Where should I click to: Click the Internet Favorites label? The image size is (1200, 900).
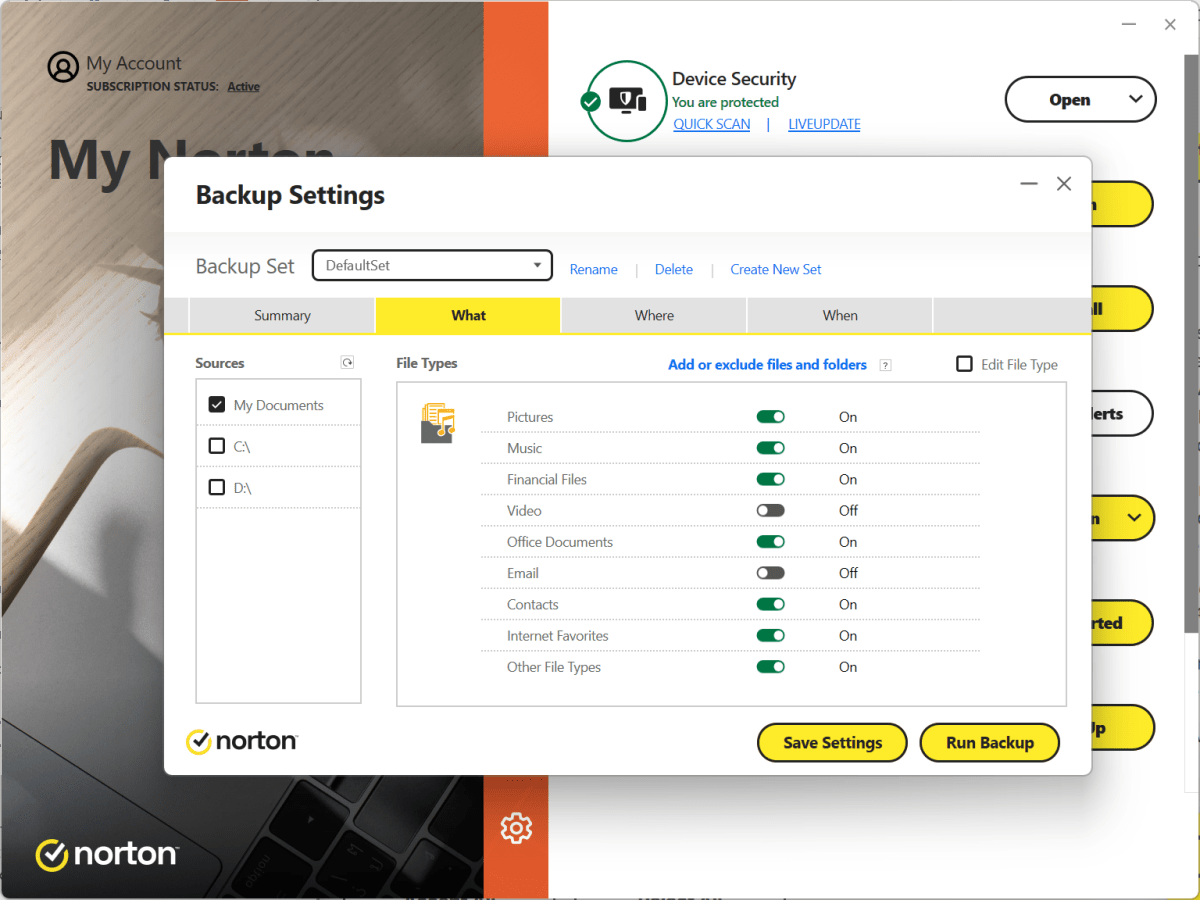click(557, 635)
